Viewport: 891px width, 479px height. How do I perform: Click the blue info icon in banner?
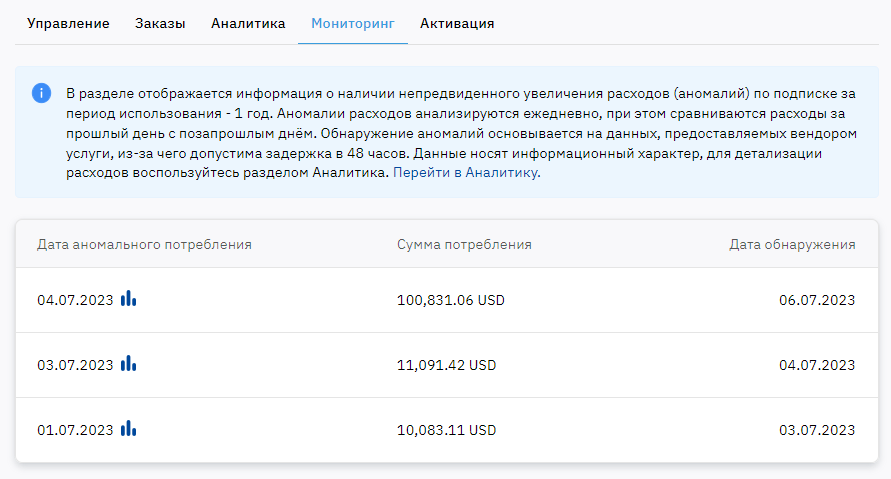point(41,93)
